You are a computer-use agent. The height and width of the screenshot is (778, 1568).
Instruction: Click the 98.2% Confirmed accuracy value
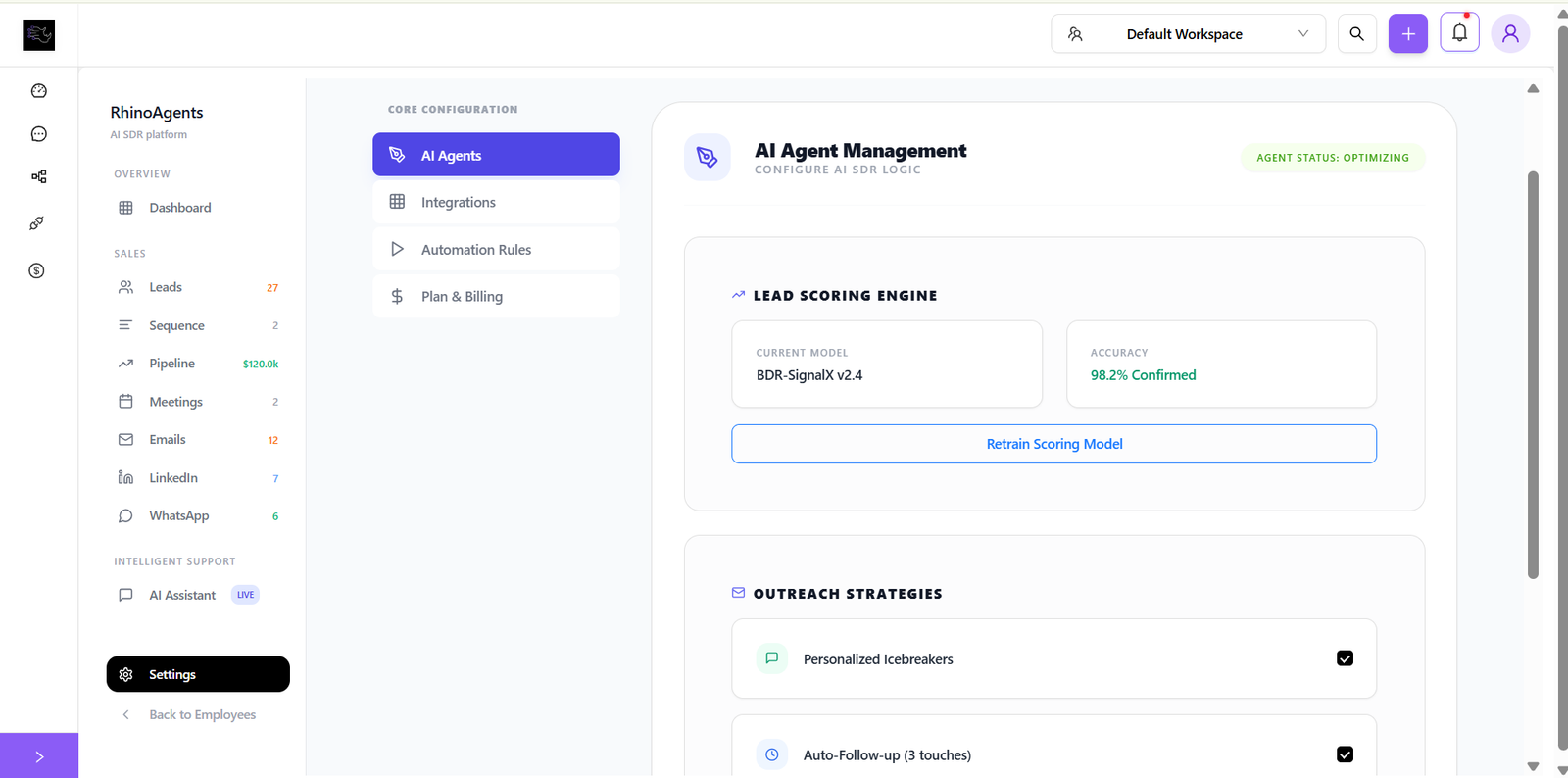coord(1144,375)
